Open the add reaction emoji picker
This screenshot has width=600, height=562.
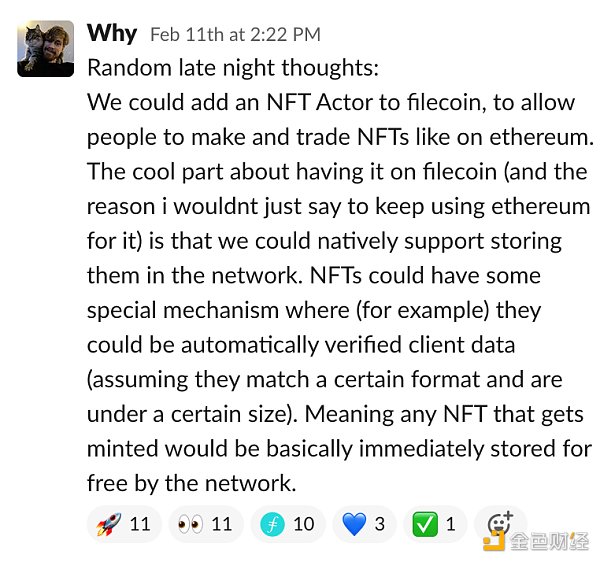[498, 524]
